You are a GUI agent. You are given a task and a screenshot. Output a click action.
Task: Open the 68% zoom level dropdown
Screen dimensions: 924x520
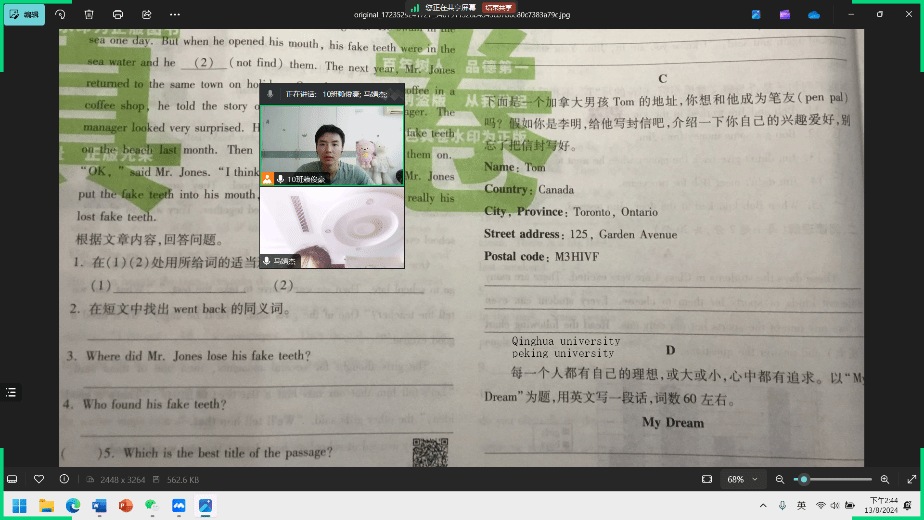pyautogui.click(x=744, y=479)
